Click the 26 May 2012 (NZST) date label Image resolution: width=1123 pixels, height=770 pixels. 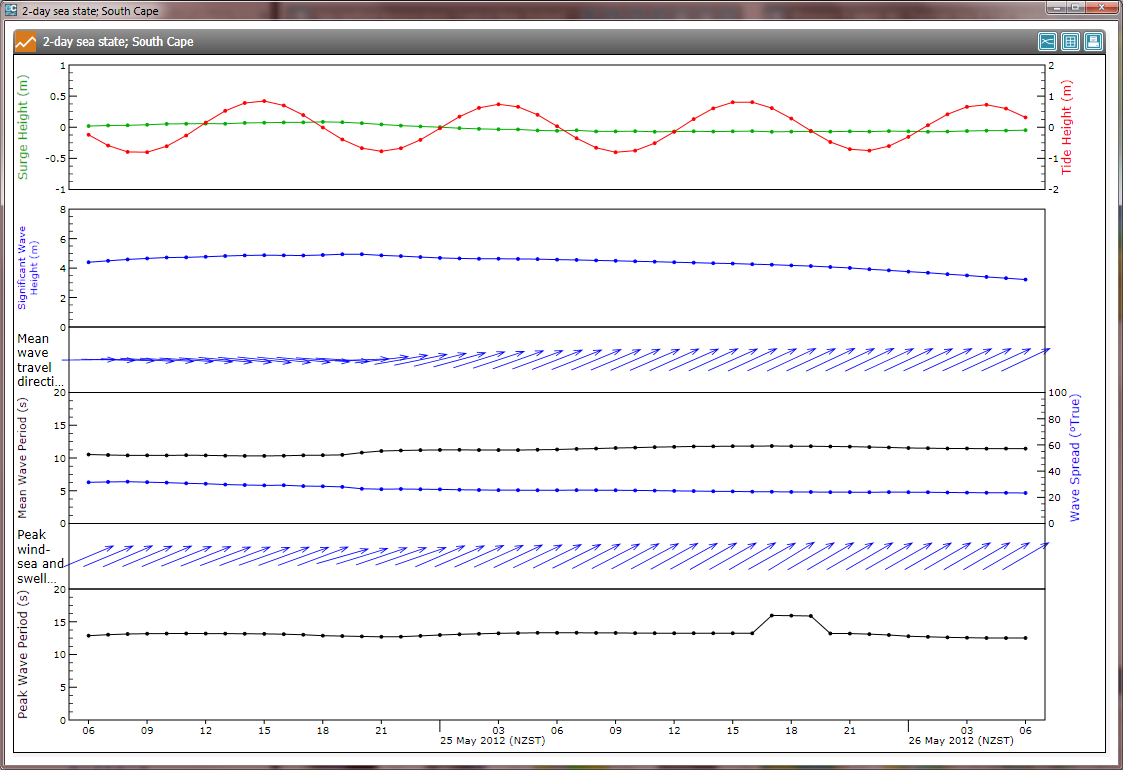pos(962,741)
